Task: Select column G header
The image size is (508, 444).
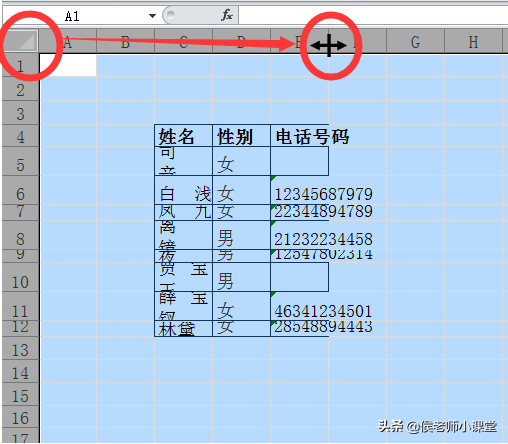Action: pyautogui.click(x=416, y=41)
